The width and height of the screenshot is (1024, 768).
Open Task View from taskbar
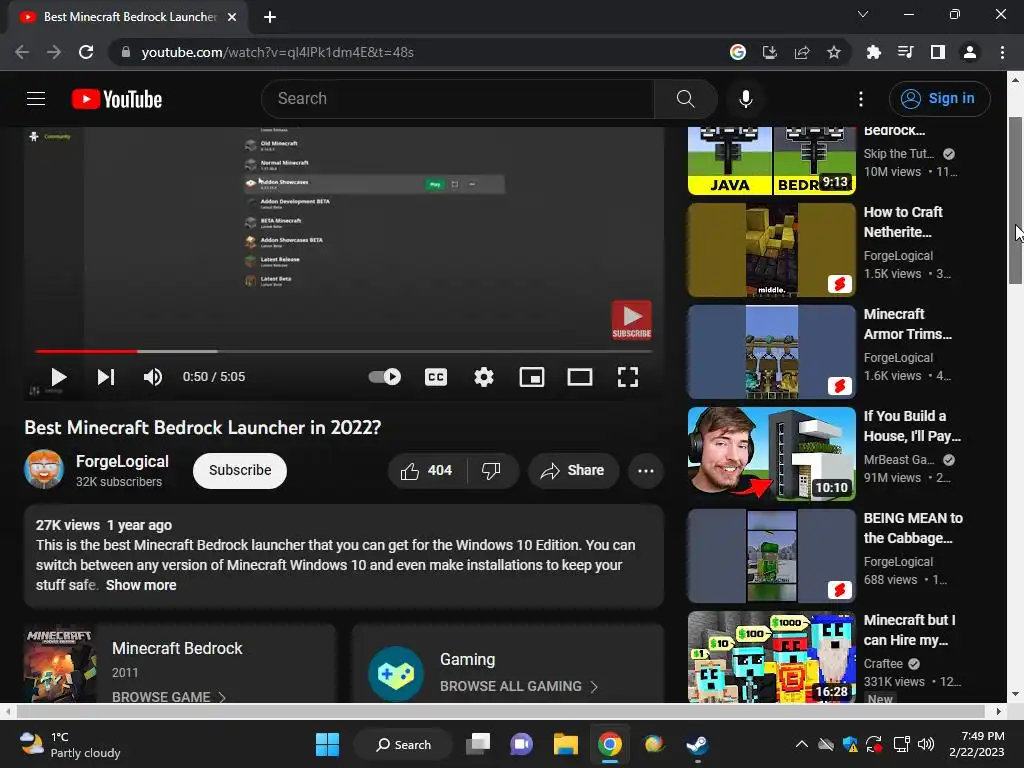point(478,744)
